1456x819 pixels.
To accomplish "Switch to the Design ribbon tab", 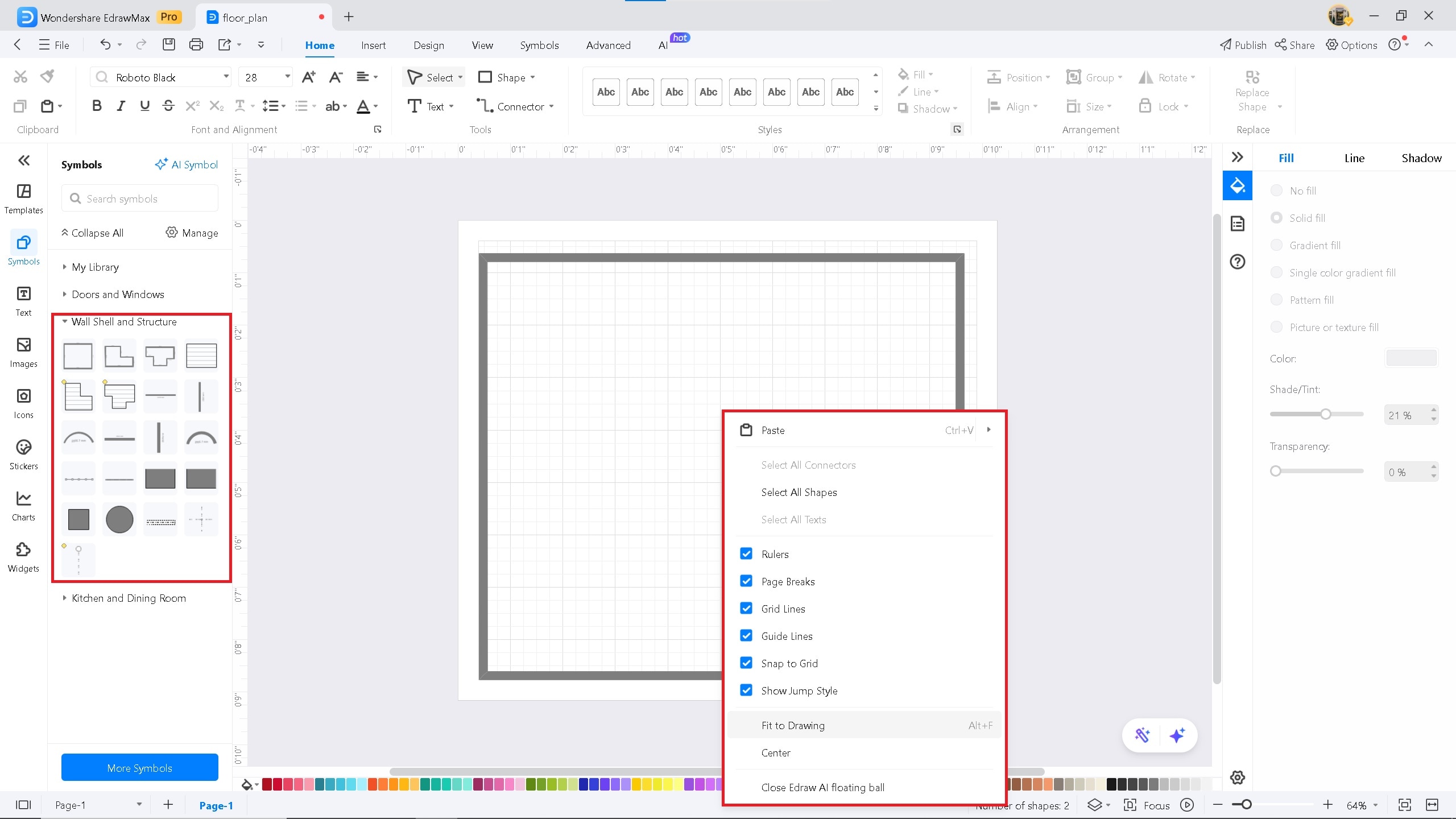I will click(x=429, y=45).
